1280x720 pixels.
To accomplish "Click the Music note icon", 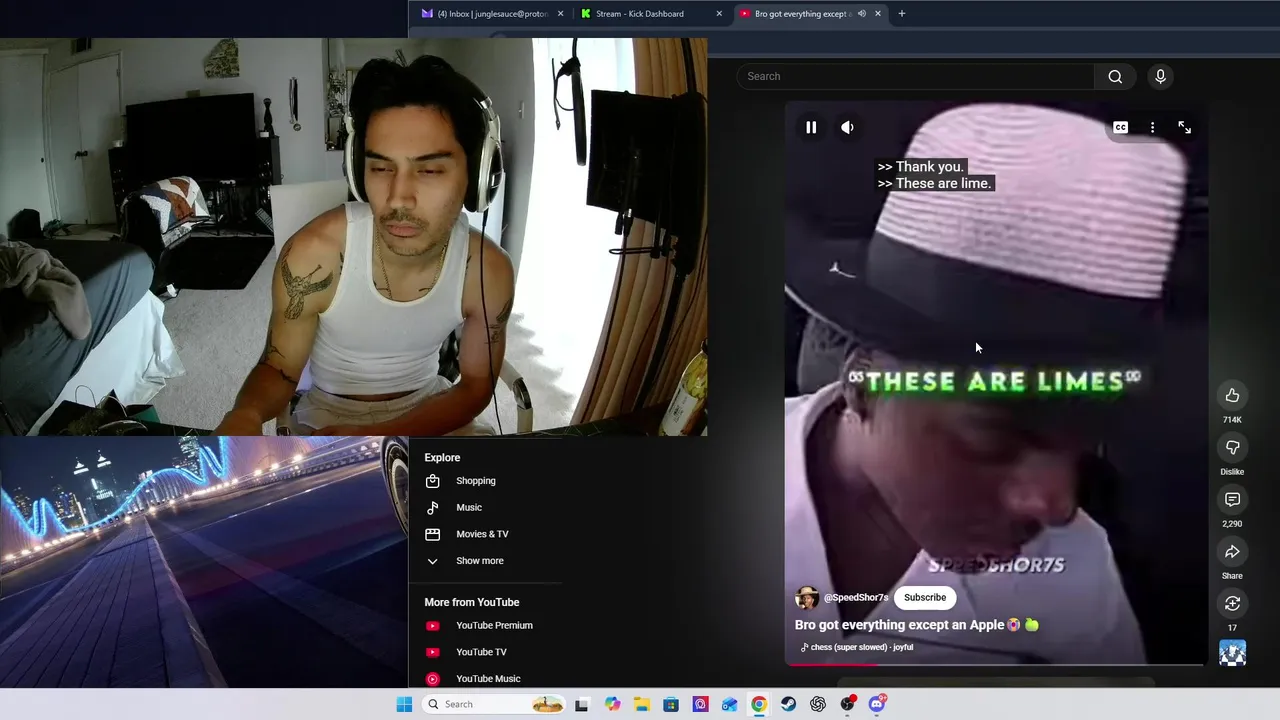I will (x=432, y=507).
